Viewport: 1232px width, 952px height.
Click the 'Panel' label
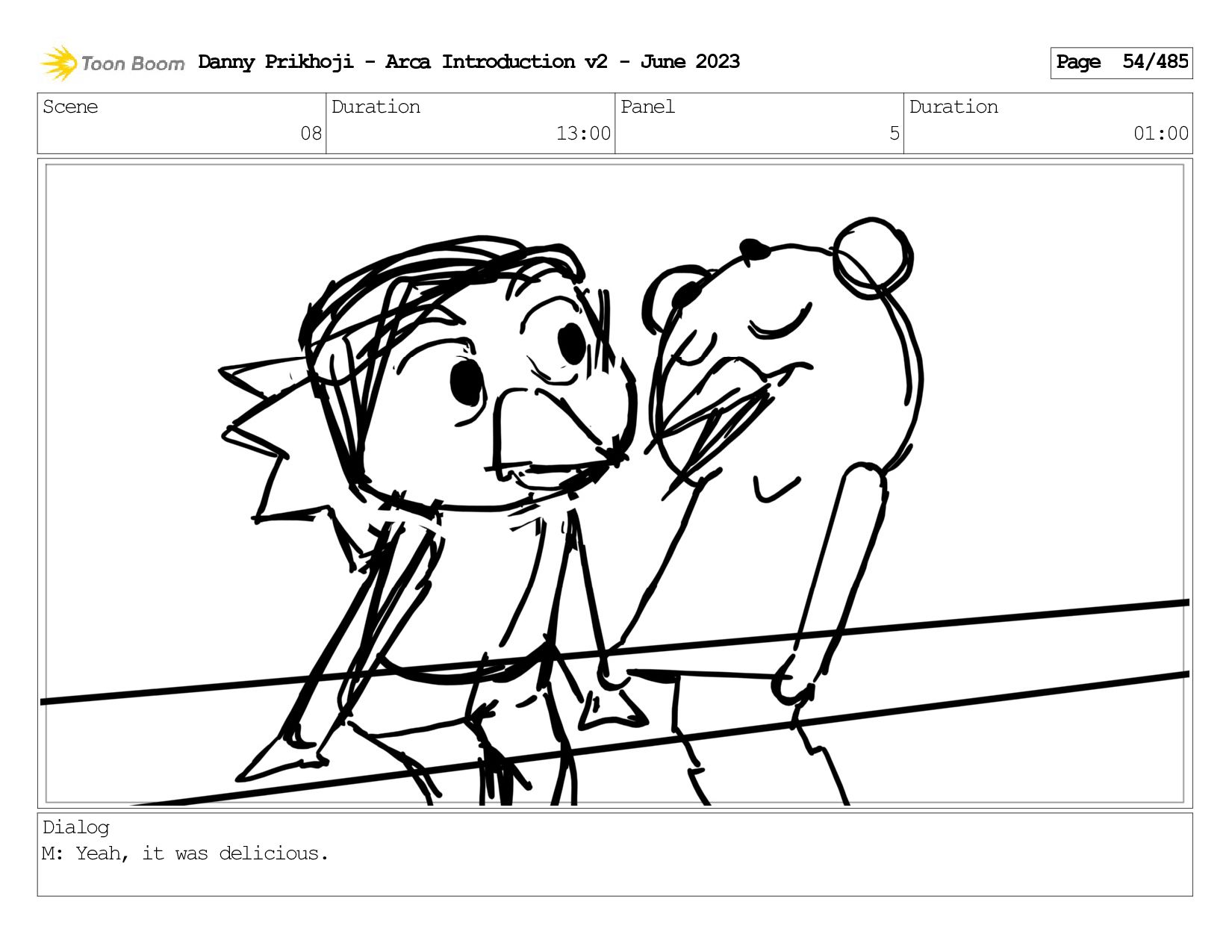[x=647, y=107]
